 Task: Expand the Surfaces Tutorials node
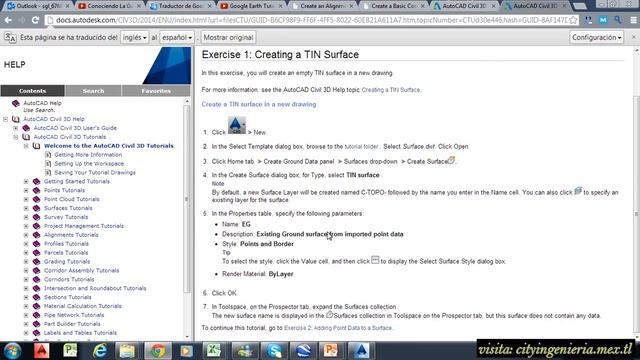click(x=26, y=208)
